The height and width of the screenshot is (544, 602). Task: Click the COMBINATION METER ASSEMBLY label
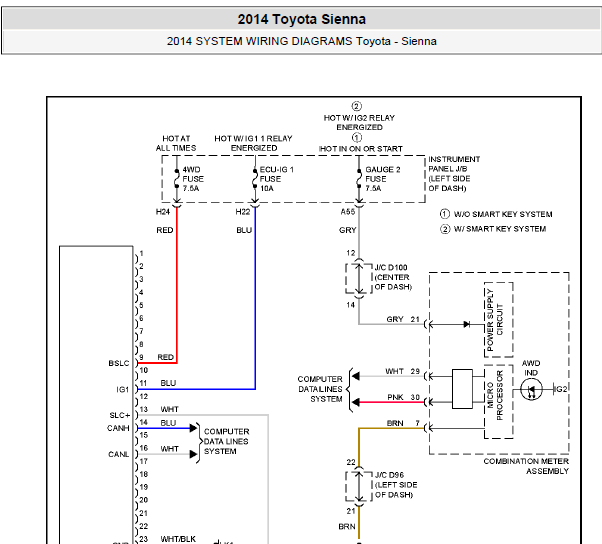pos(526,466)
